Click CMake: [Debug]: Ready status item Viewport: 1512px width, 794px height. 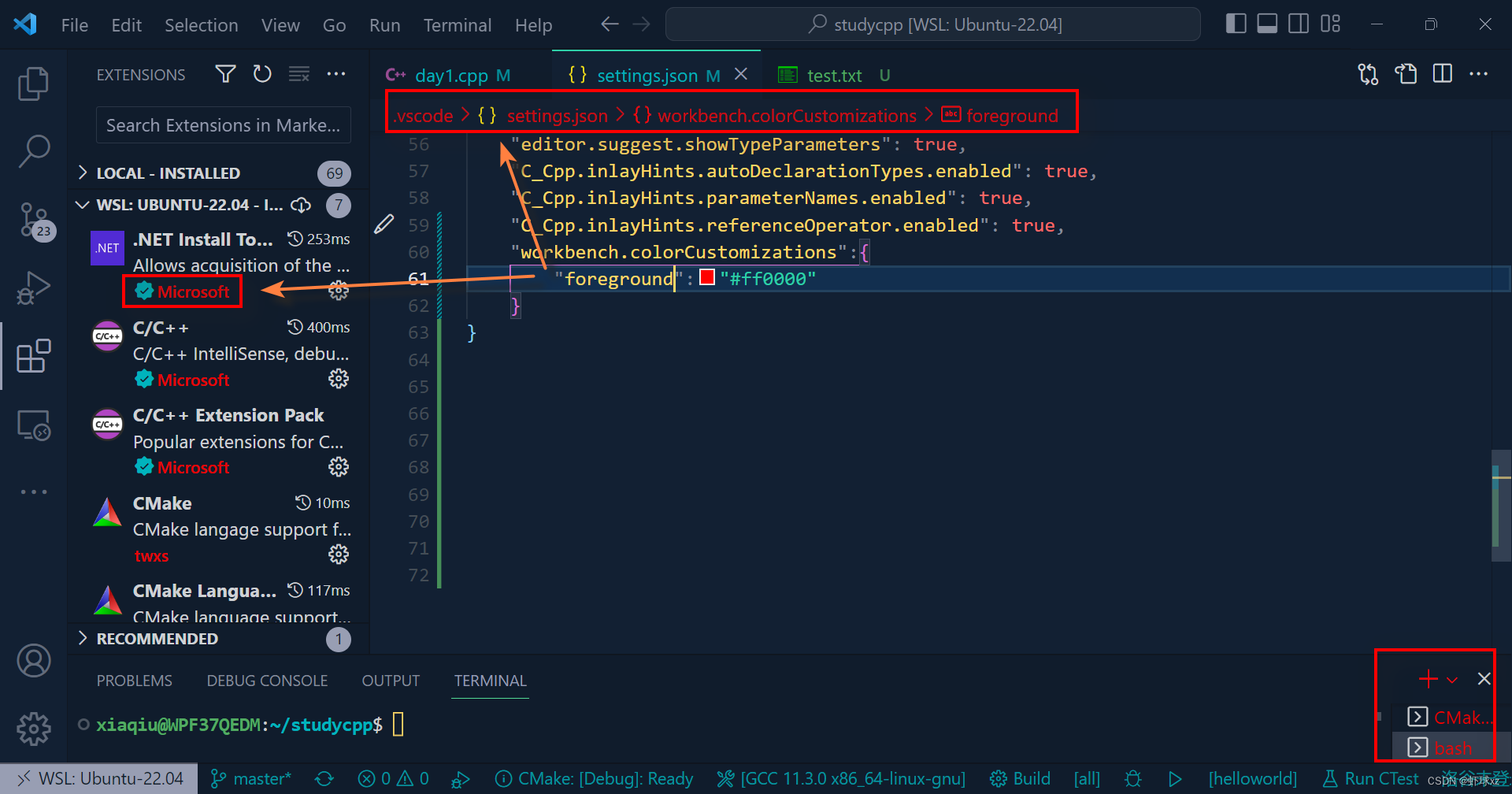click(595, 778)
